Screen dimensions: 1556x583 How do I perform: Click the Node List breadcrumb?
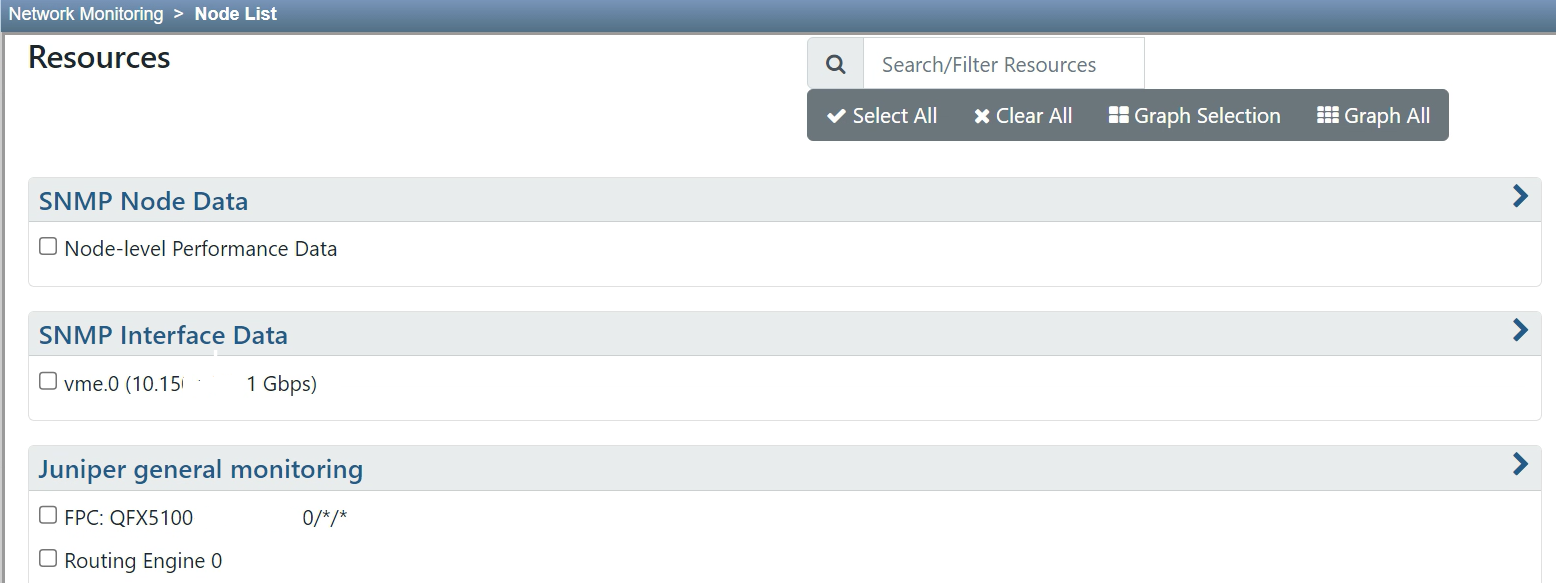[235, 13]
